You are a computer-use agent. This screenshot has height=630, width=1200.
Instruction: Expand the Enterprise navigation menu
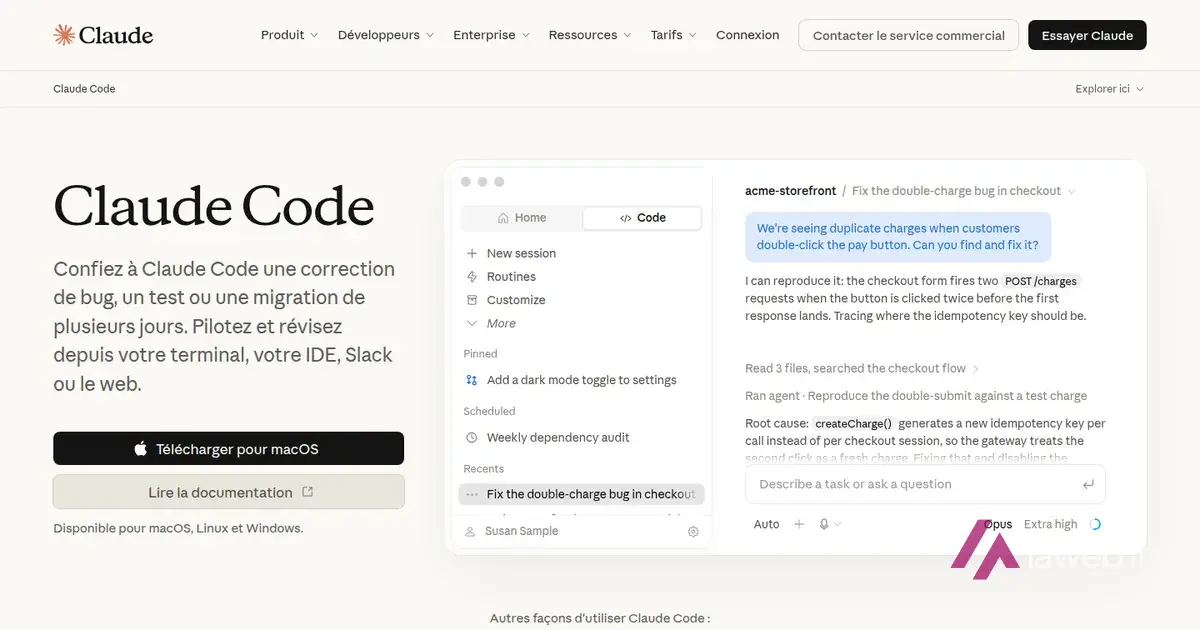click(491, 35)
